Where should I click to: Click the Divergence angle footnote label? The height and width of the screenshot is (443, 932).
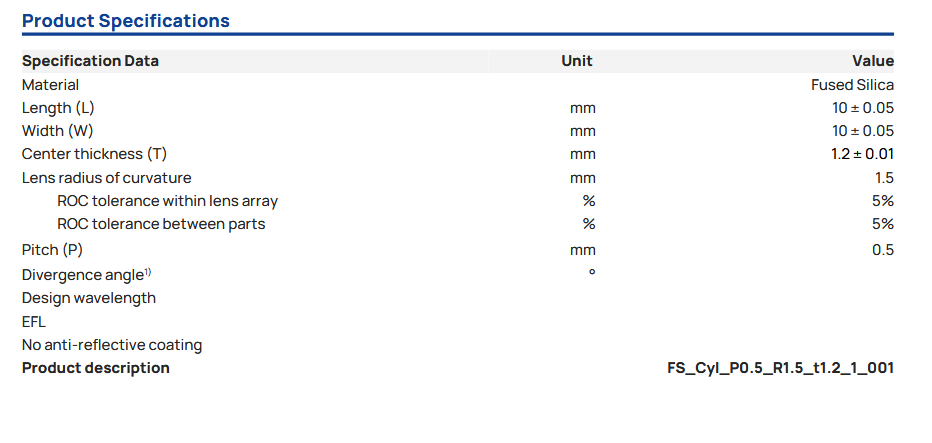point(86,275)
